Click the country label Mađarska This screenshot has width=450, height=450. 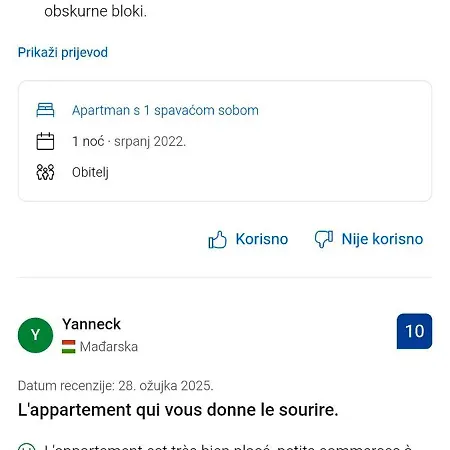coord(109,347)
